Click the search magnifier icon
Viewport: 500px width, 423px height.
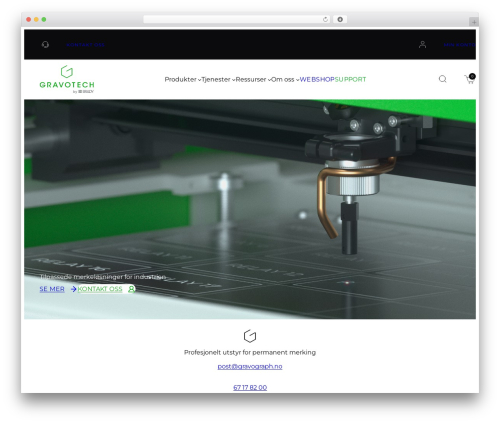tap(442, 79)
